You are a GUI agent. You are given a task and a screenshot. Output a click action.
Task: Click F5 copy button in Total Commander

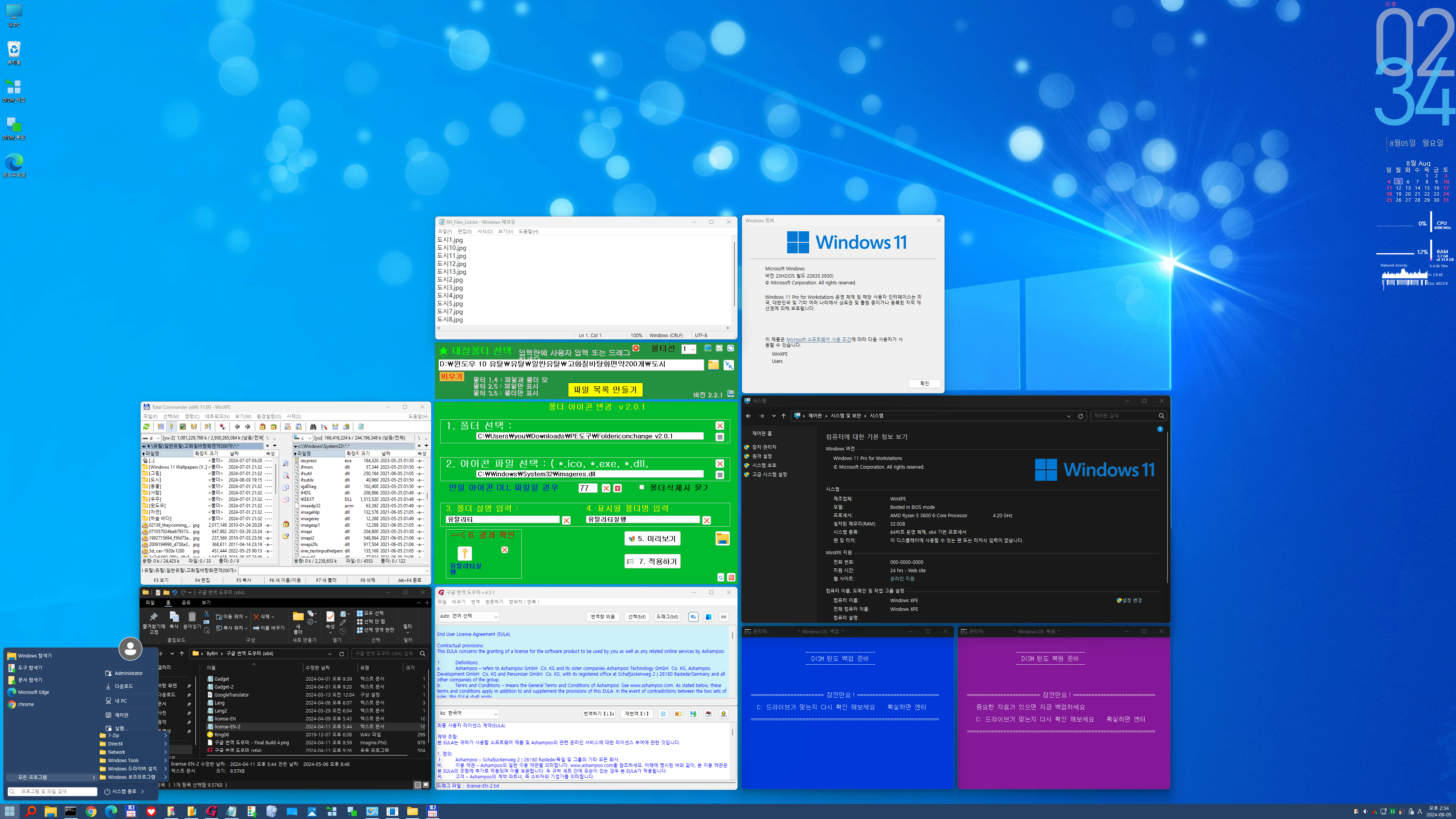point(243,581)
